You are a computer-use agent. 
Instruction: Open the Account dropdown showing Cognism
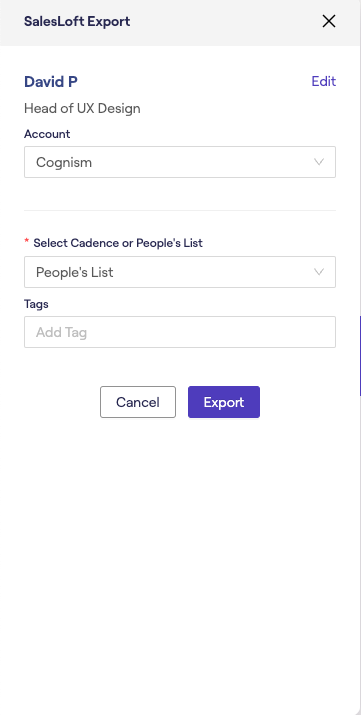180,162
